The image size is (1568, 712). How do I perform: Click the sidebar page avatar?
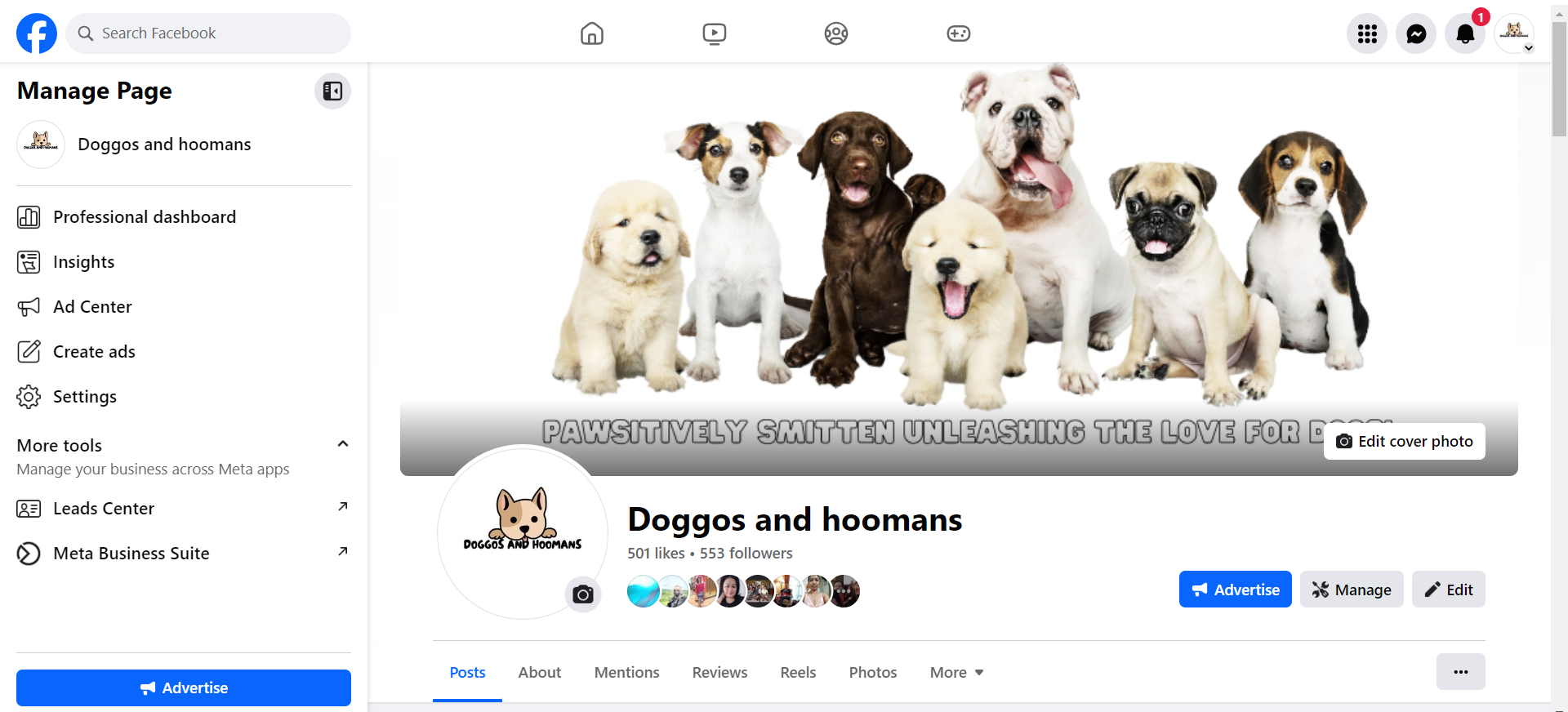click(41, 145)
